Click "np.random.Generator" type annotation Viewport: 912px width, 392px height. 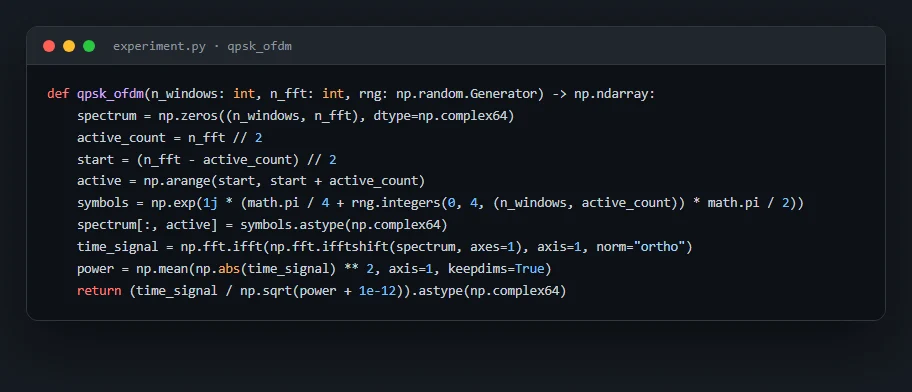(x=466, y=94)
